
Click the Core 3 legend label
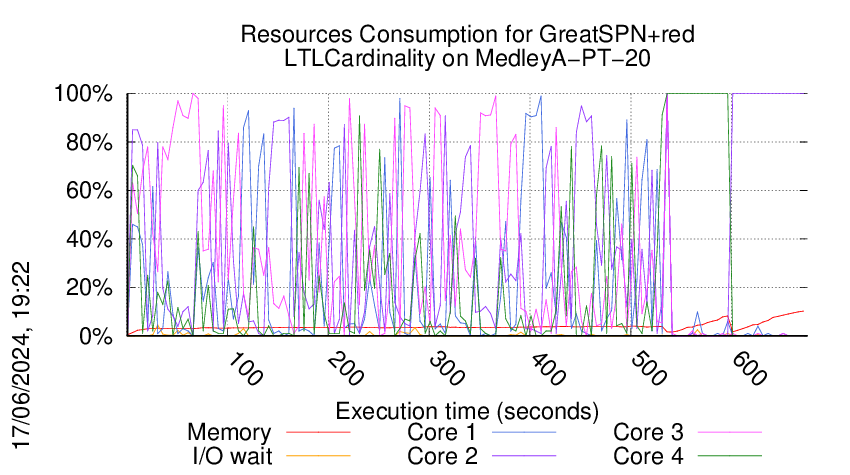[648, 433]
